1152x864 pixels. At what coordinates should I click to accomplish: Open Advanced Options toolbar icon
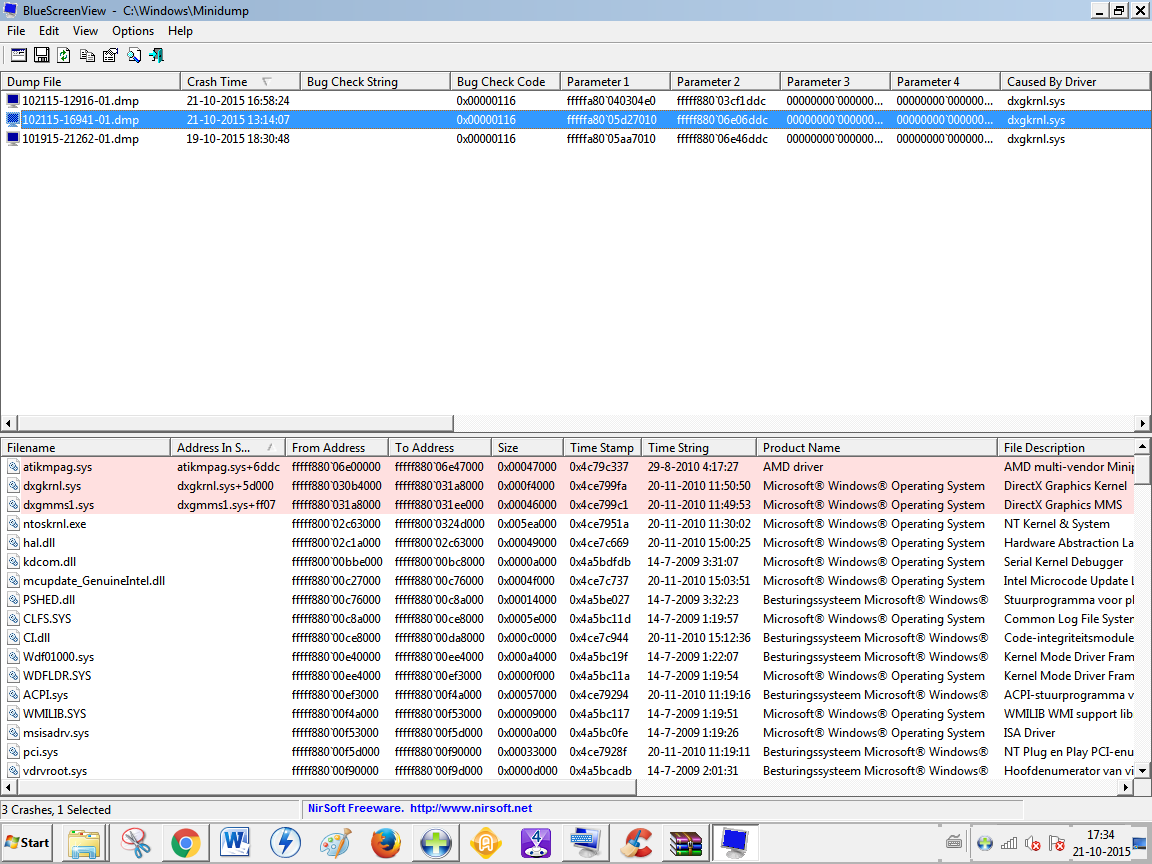click(x=18, y=55)
